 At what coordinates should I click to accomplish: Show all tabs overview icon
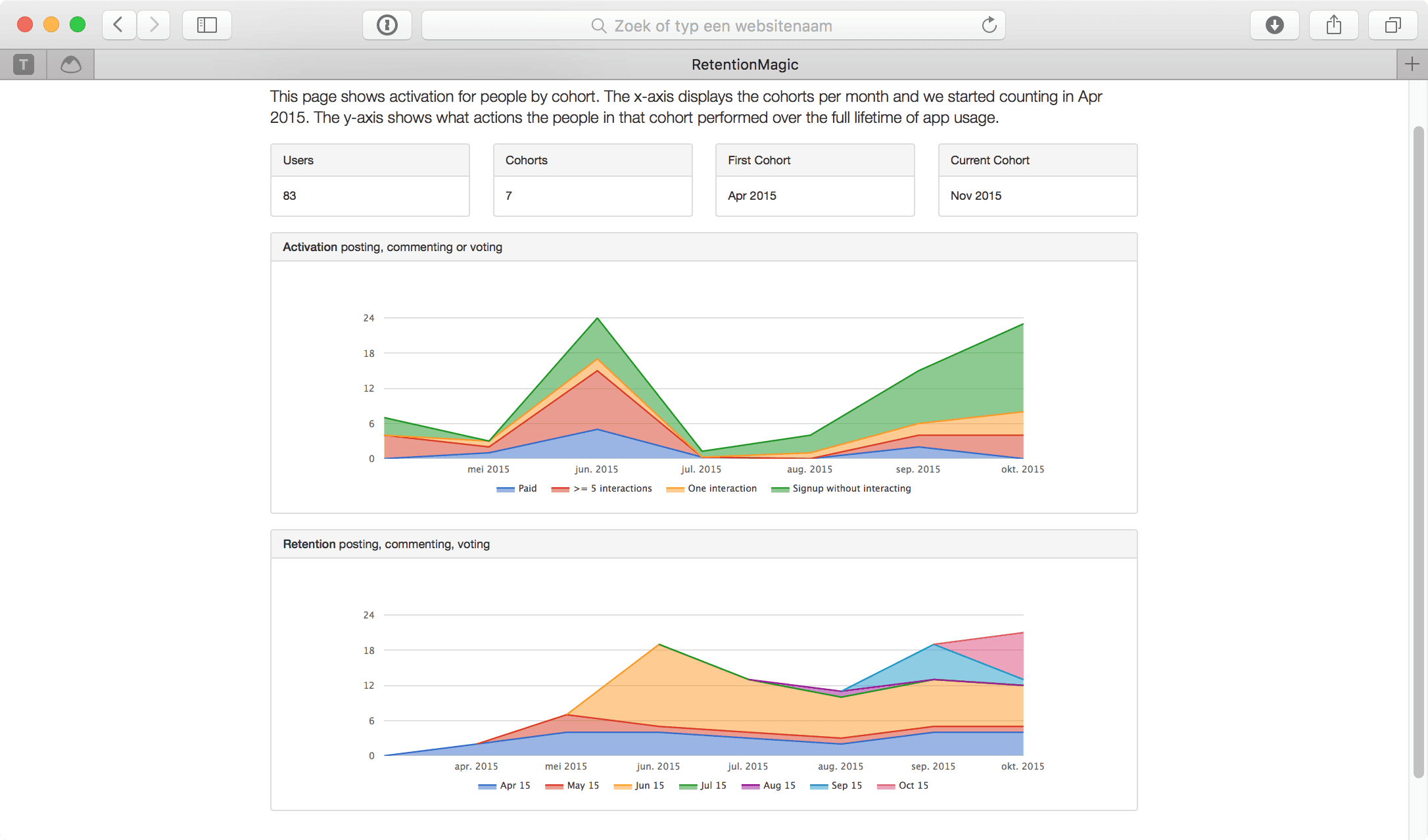(x=1392, y=25)
